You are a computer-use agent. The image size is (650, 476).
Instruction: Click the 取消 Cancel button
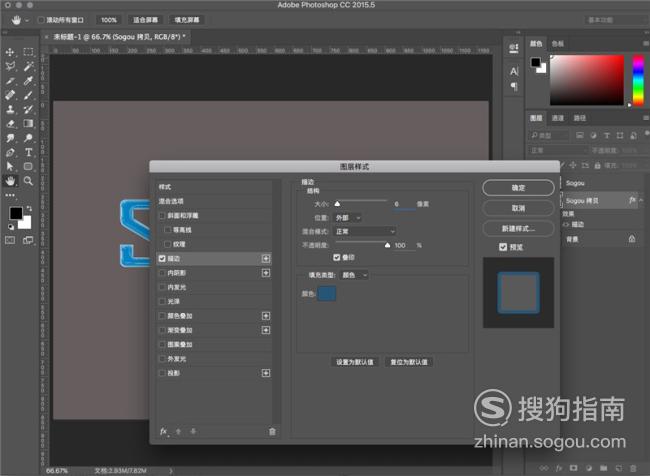tap(518, 208)
